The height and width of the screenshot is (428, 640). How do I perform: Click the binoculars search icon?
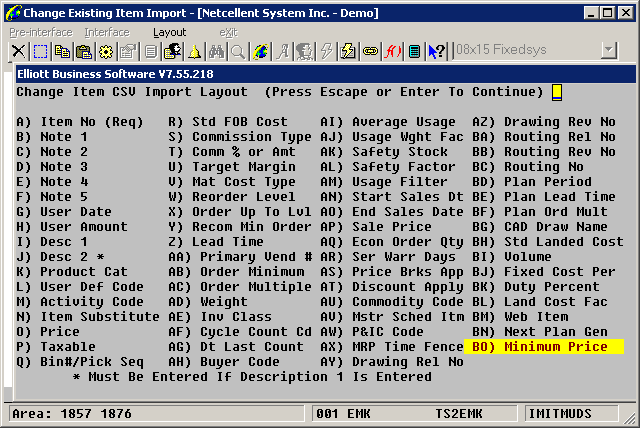tap(216, 51)
